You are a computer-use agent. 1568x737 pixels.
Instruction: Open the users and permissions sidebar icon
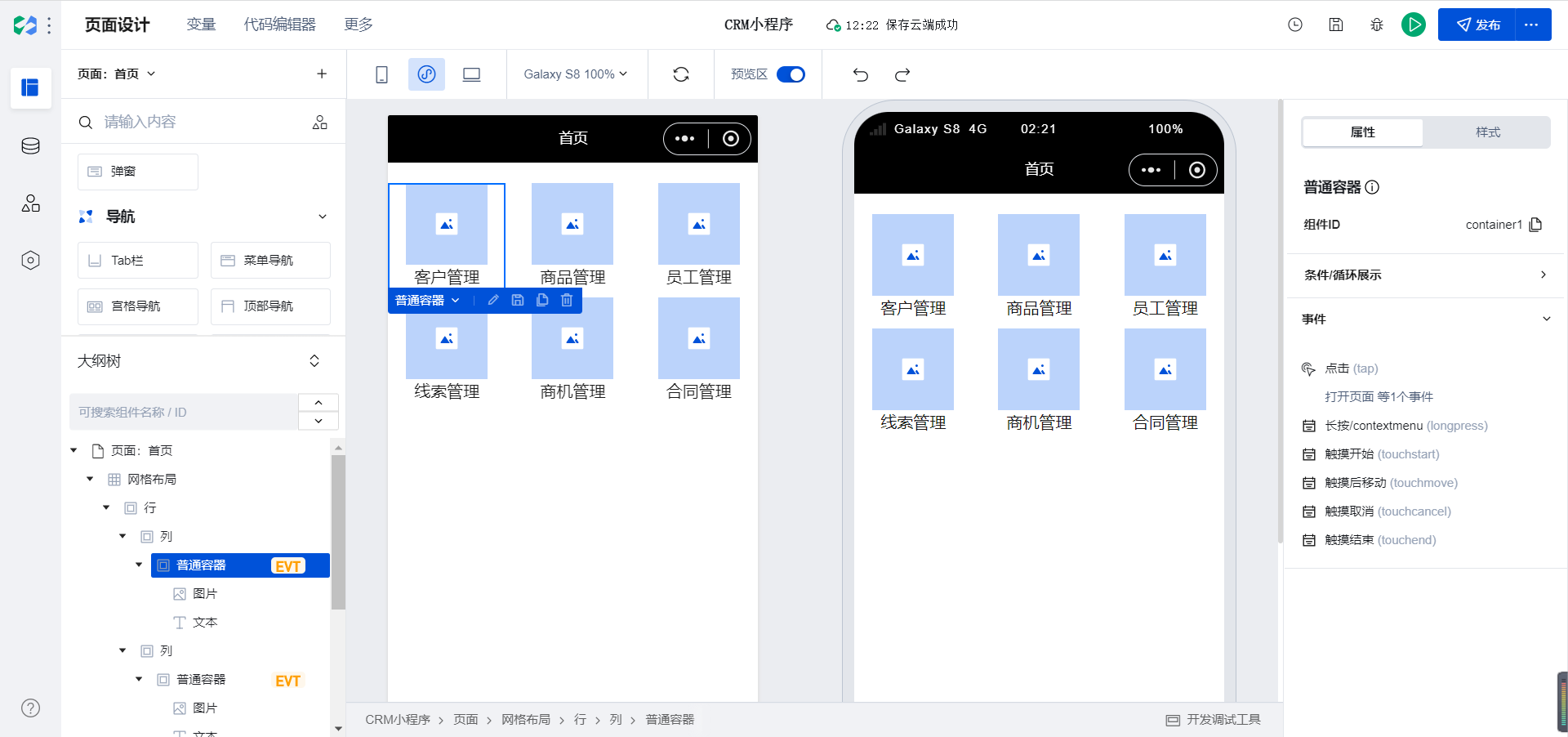pos(30,203)
